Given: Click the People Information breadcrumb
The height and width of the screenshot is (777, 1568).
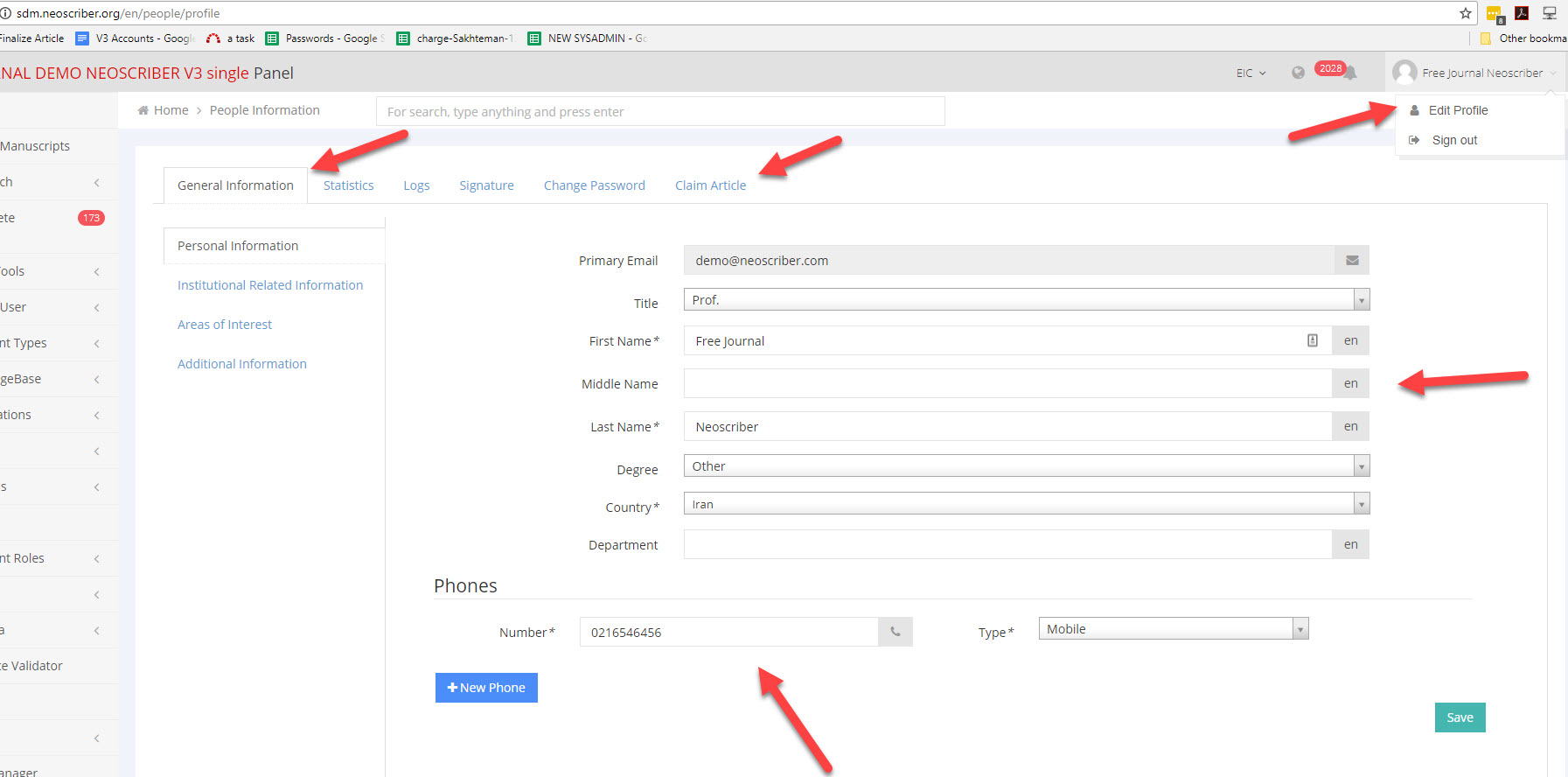Looking at the screenshot, I should pyautogui.click(x=264, y=110).
